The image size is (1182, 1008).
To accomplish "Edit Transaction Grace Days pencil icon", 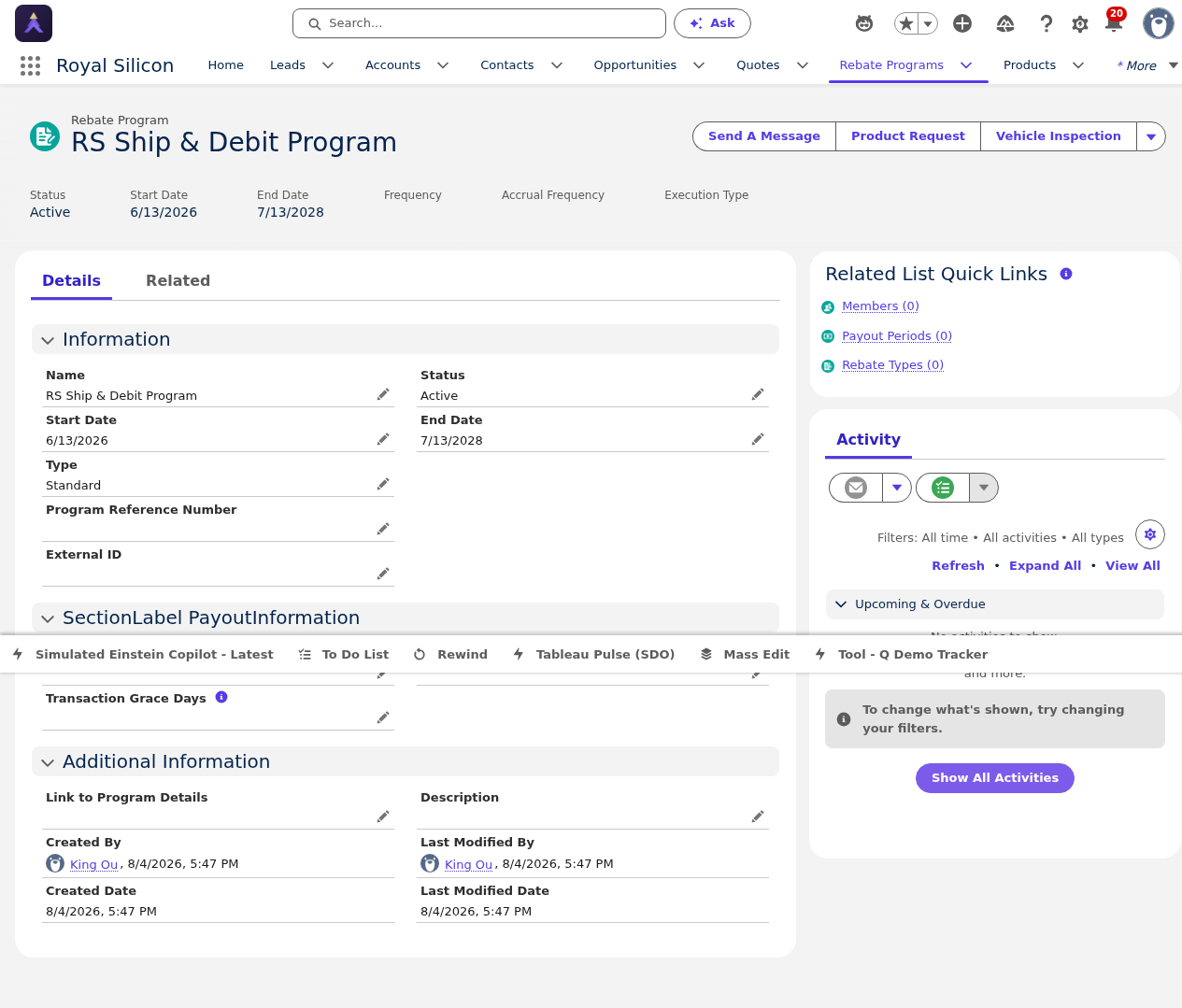I will tap(383, 718).
